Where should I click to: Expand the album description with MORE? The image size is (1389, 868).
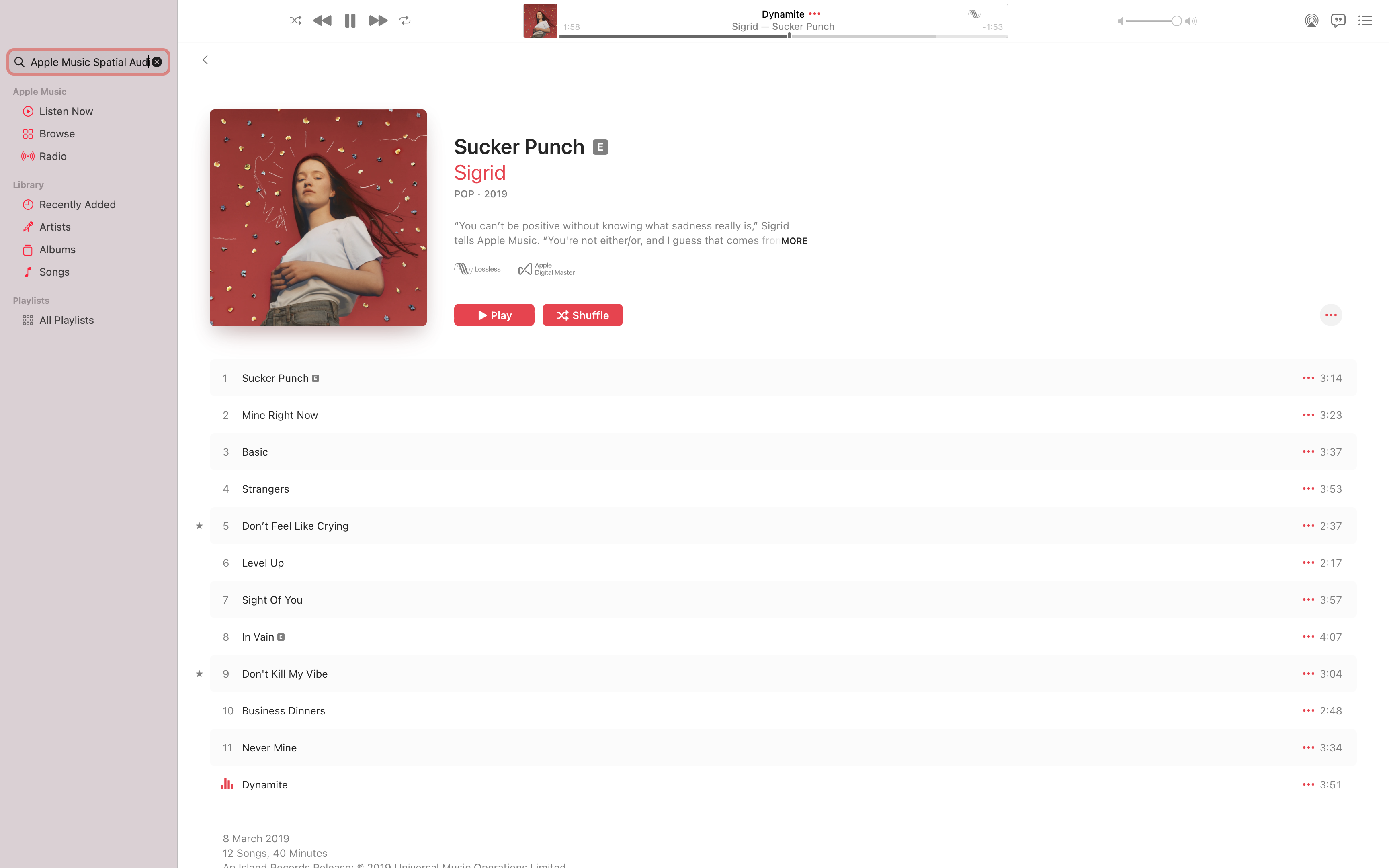tap(794, 241)
